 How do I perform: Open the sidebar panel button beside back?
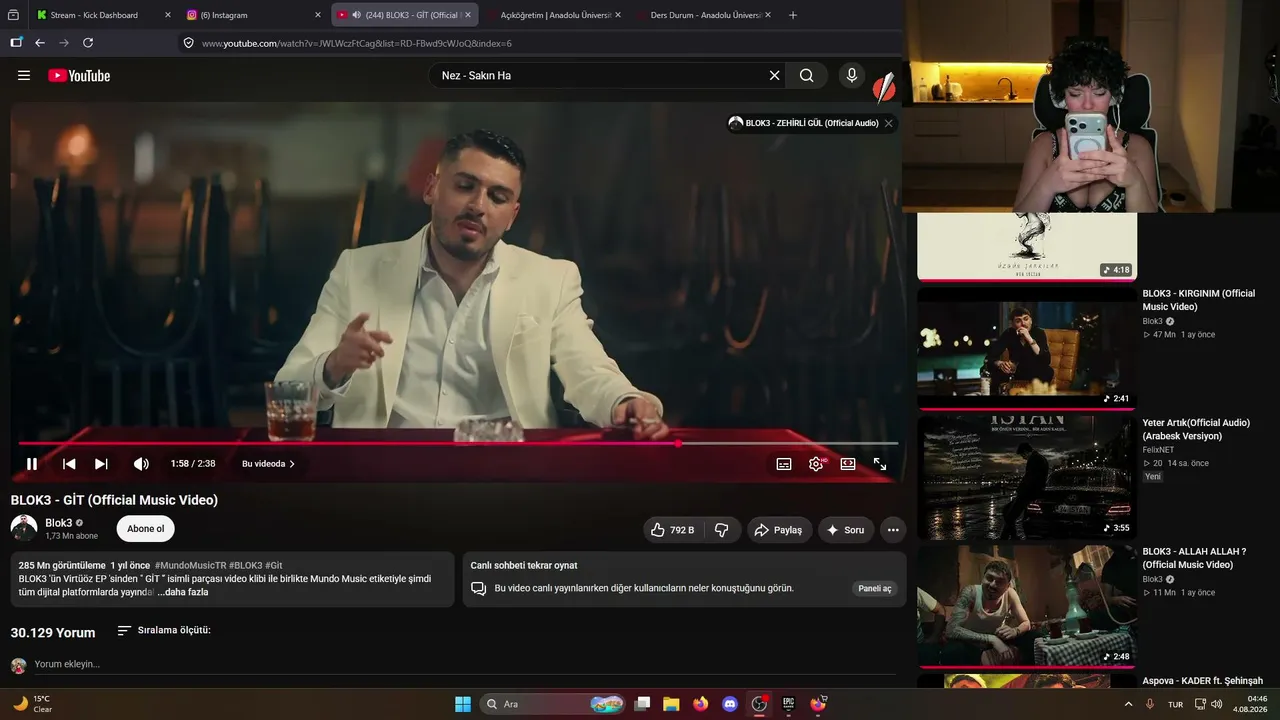pyautogui.click(x=16, y=43)
